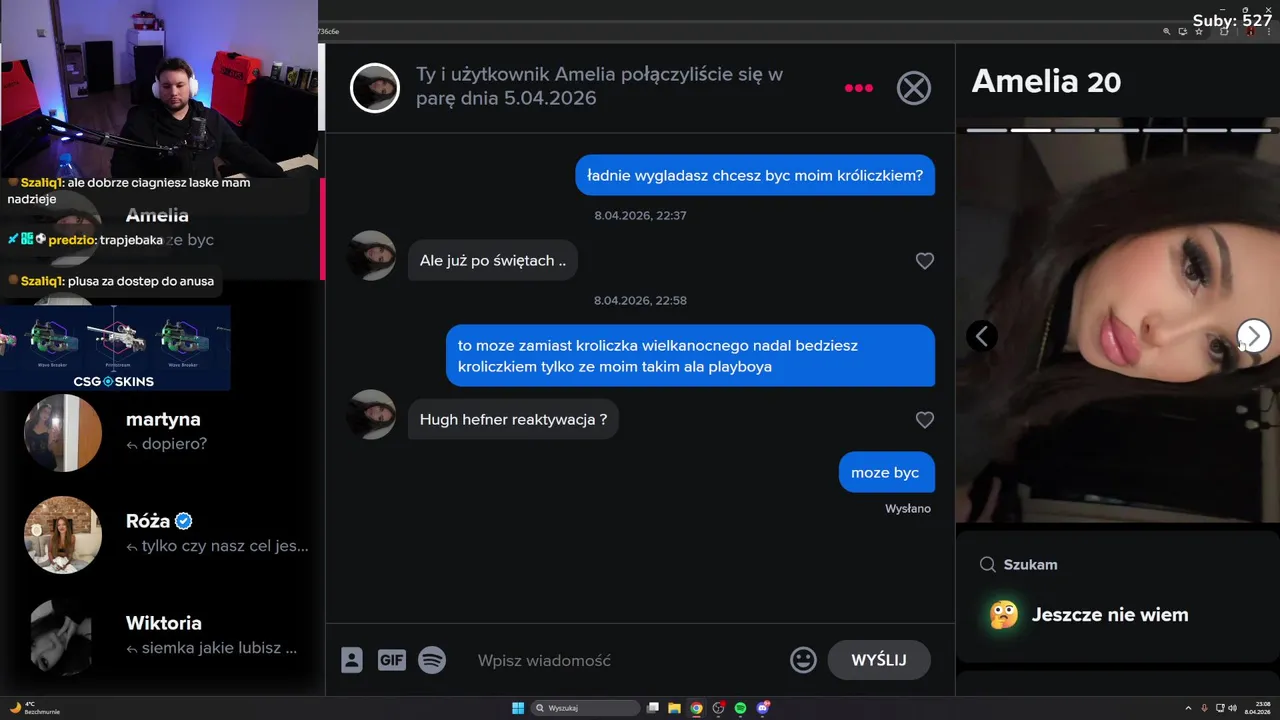Image resolution: width=1280 pixels, height=720 pixels.
Task: Open the conversation with martyna
Action: click(x=165, y=432)
